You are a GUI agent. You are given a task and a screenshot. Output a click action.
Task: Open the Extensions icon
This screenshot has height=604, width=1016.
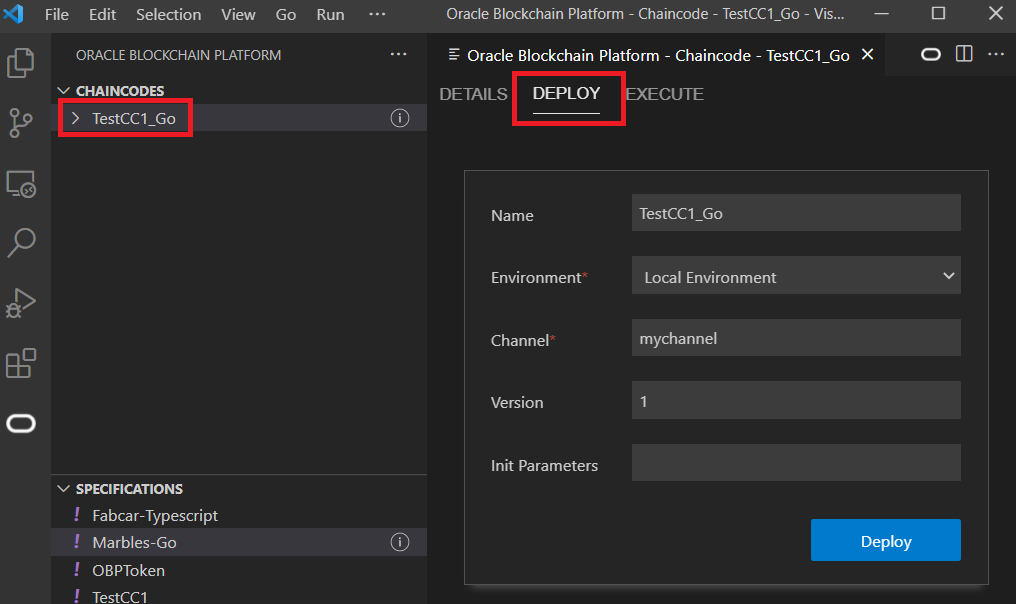point(22,364)
